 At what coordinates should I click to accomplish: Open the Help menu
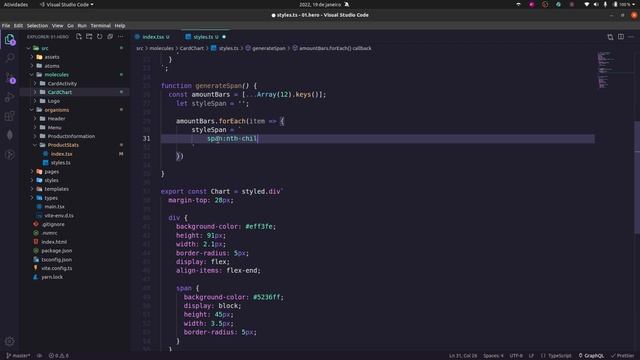tap(120, 25)
